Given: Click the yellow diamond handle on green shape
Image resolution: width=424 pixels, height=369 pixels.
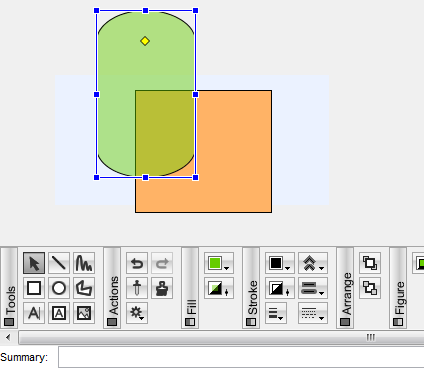Looking at the screenshot, I should [145, 41].
